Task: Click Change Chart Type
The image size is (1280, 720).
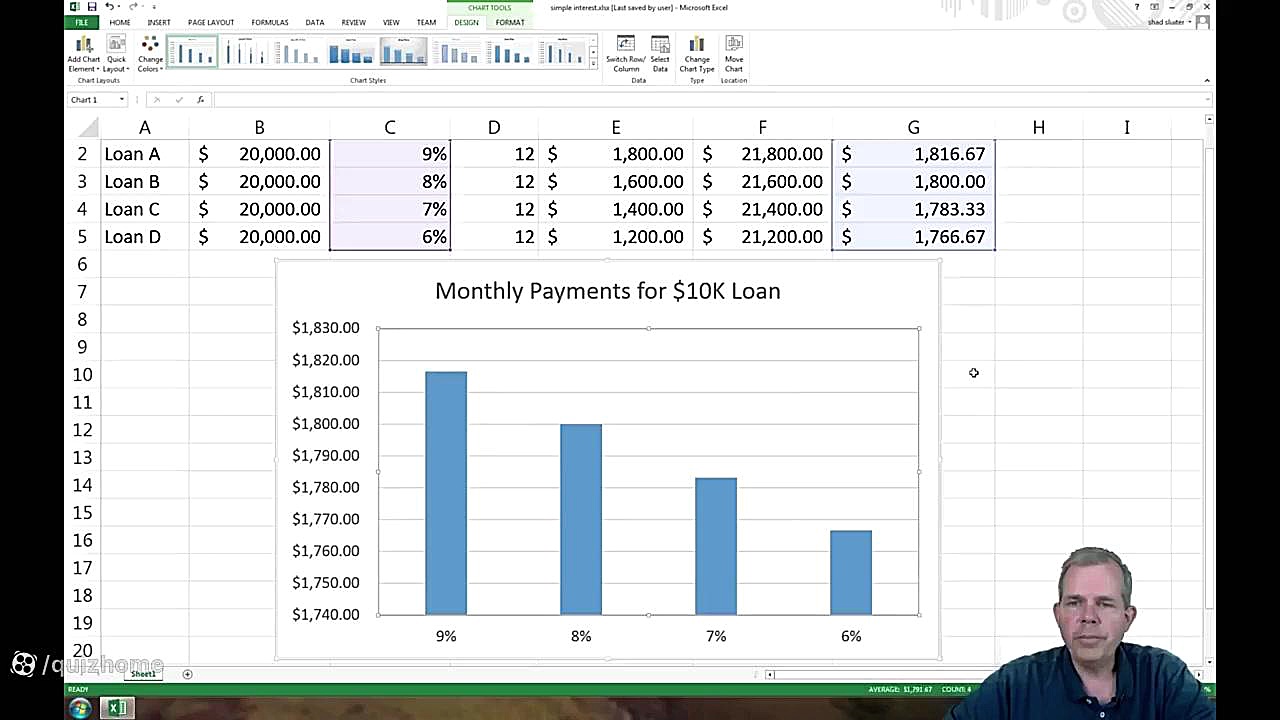Action: click(697, 54)
